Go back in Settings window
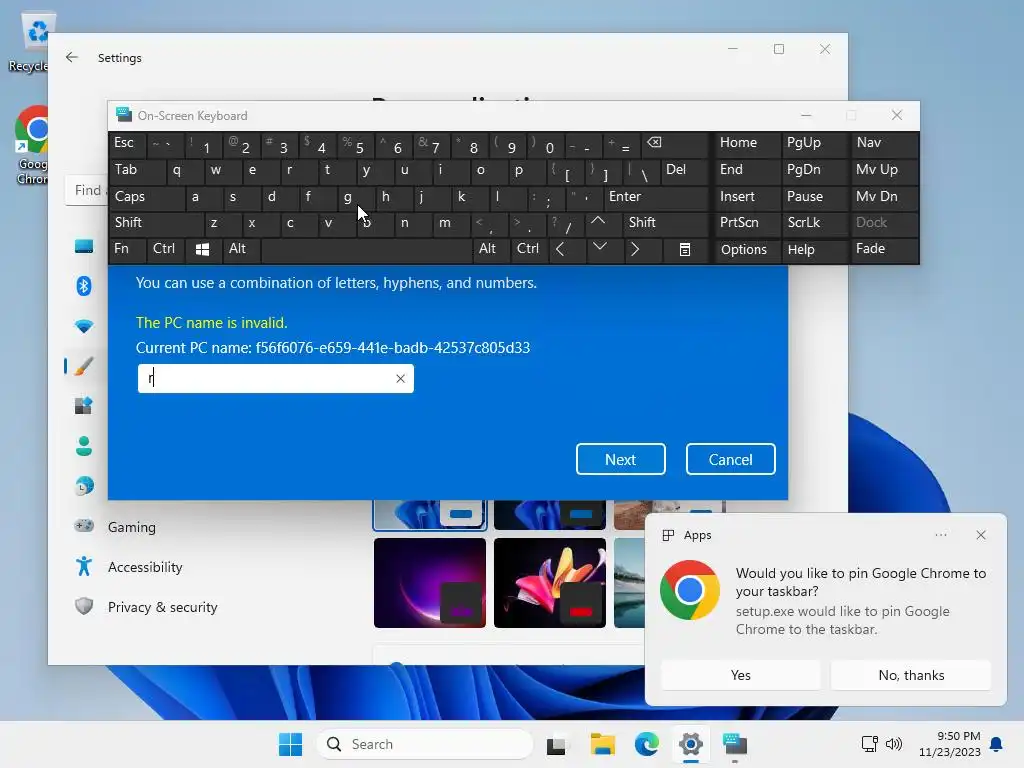The image size is (1024, 768). pyautogui.click(x=72, y=57)
